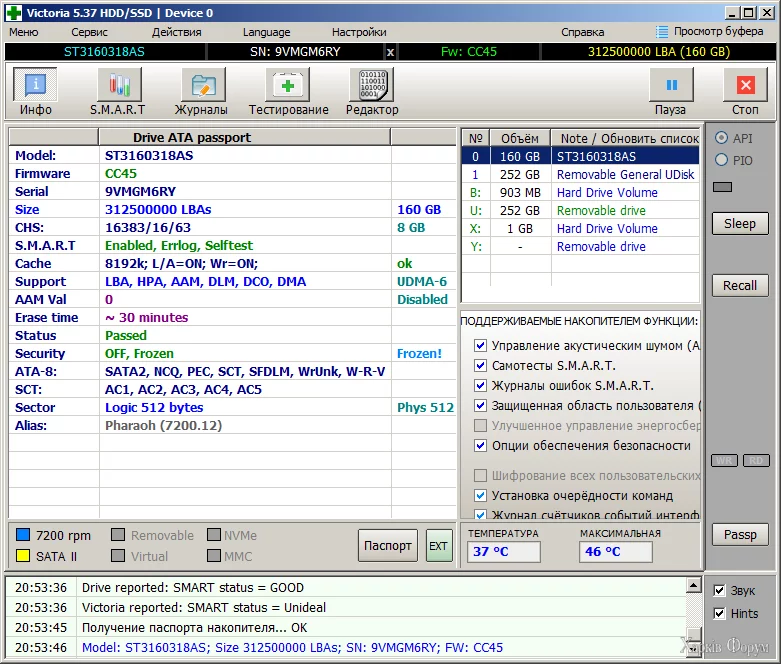
Task: Open the Редактор hex editor icon
Action: pyautogui.click(x=371, y=85)
